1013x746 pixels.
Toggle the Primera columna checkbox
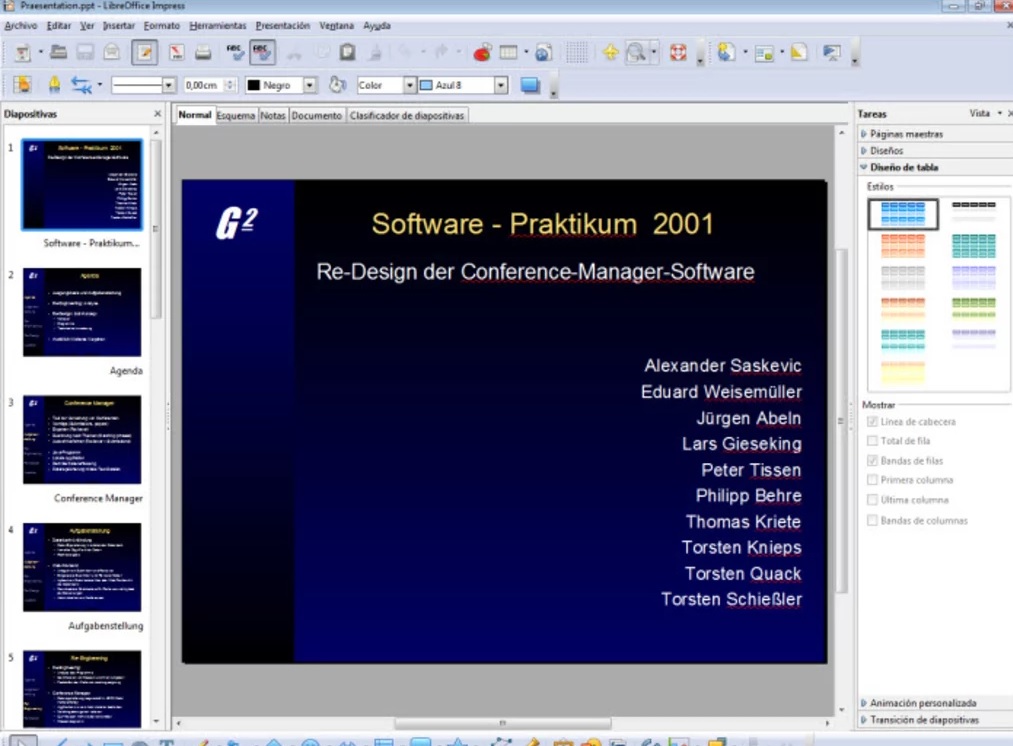(872, 480)
